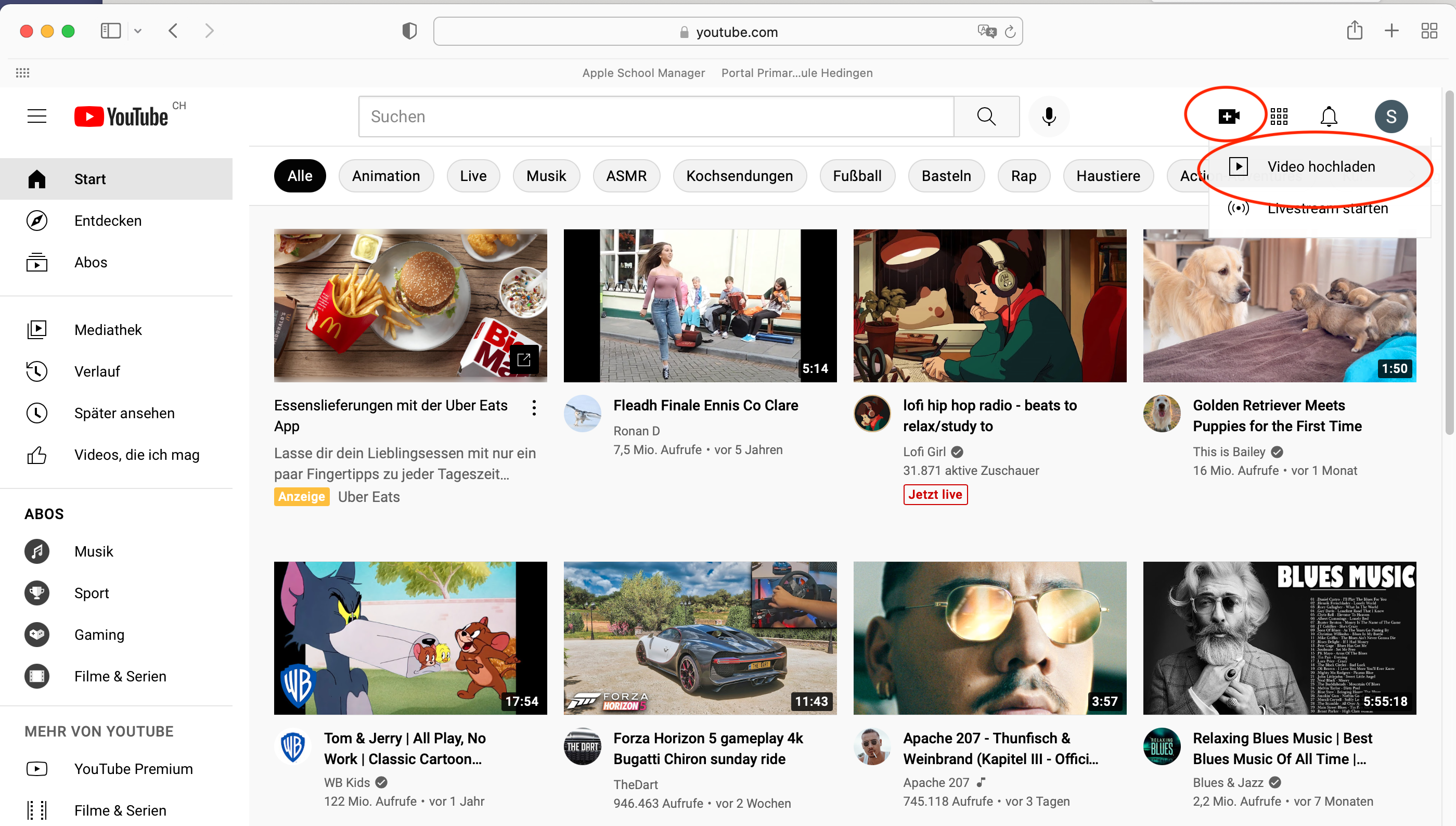
Task: Select the Animation filter chip
Action: (385, 176)
